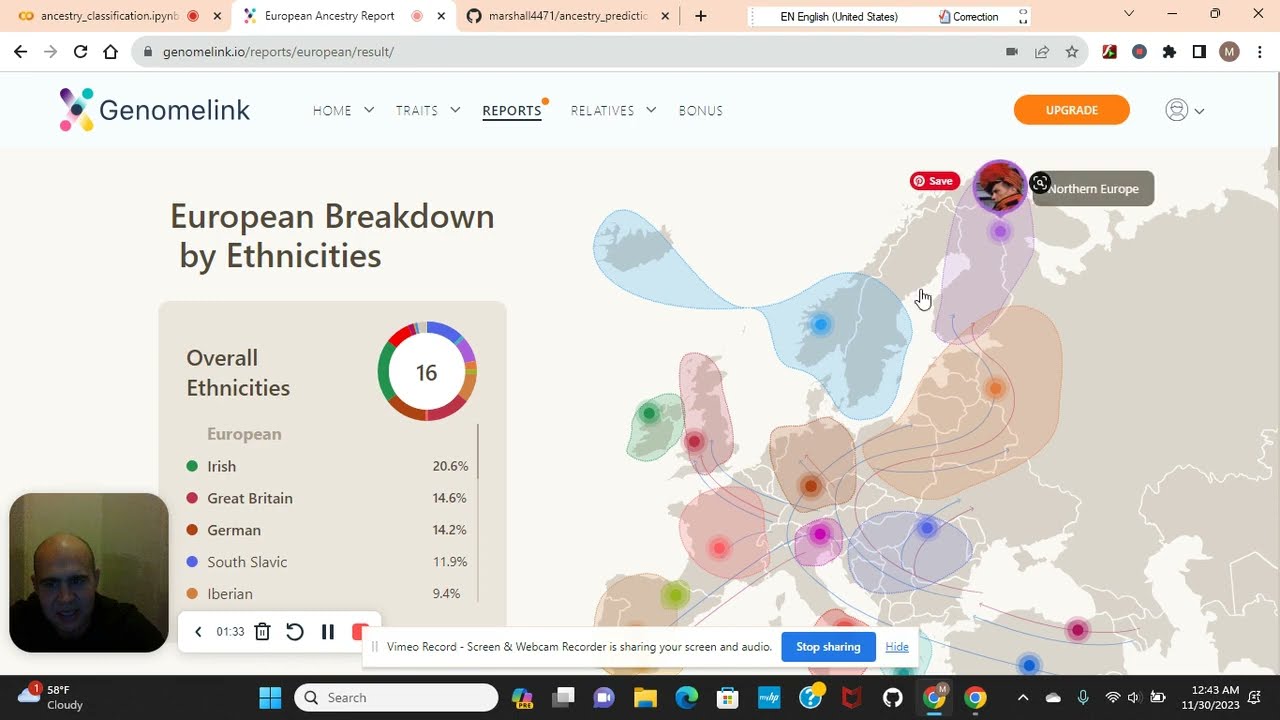Show hidden system tray icons

point(1022,698)
